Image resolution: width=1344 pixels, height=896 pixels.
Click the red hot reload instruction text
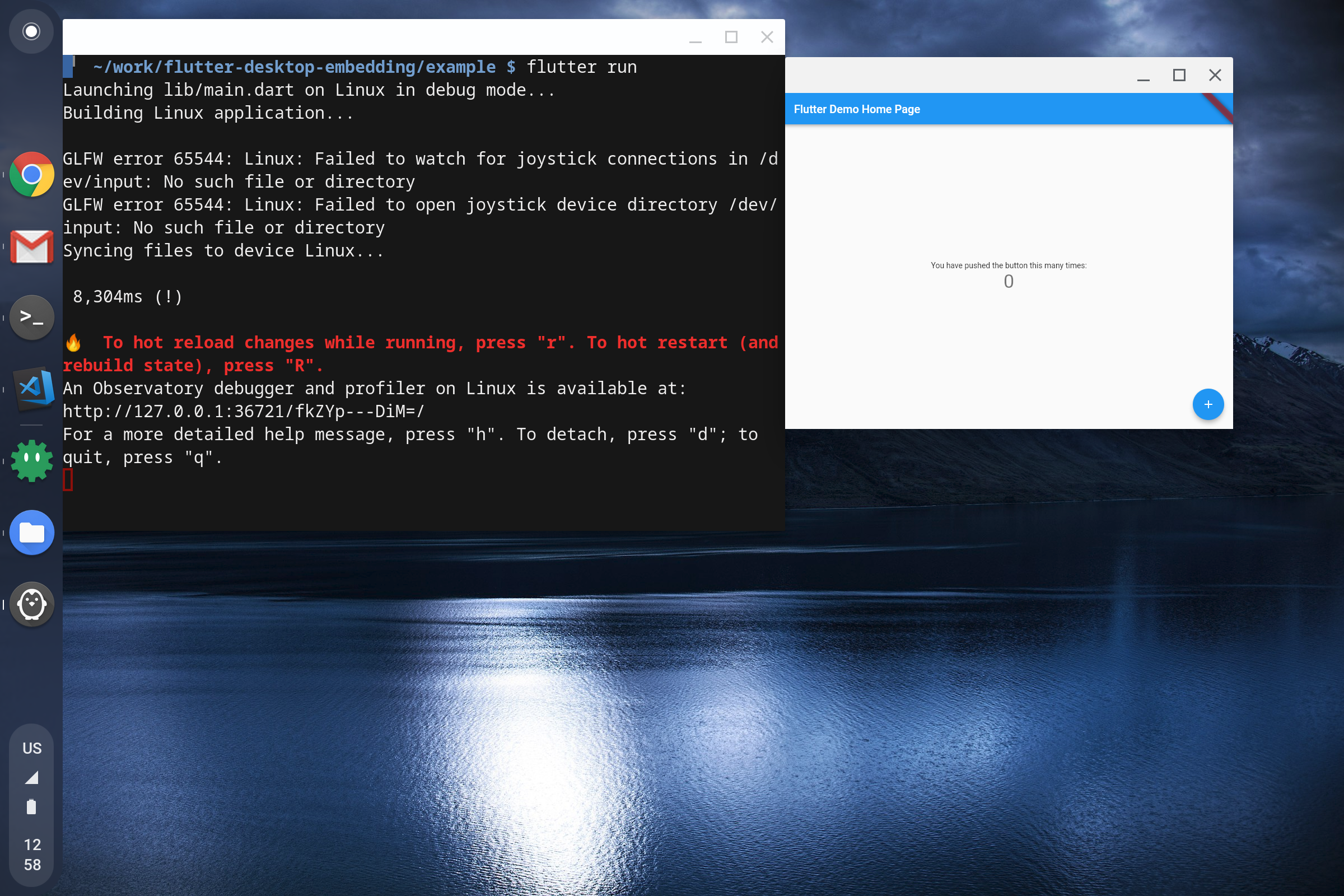click(421, 354)
